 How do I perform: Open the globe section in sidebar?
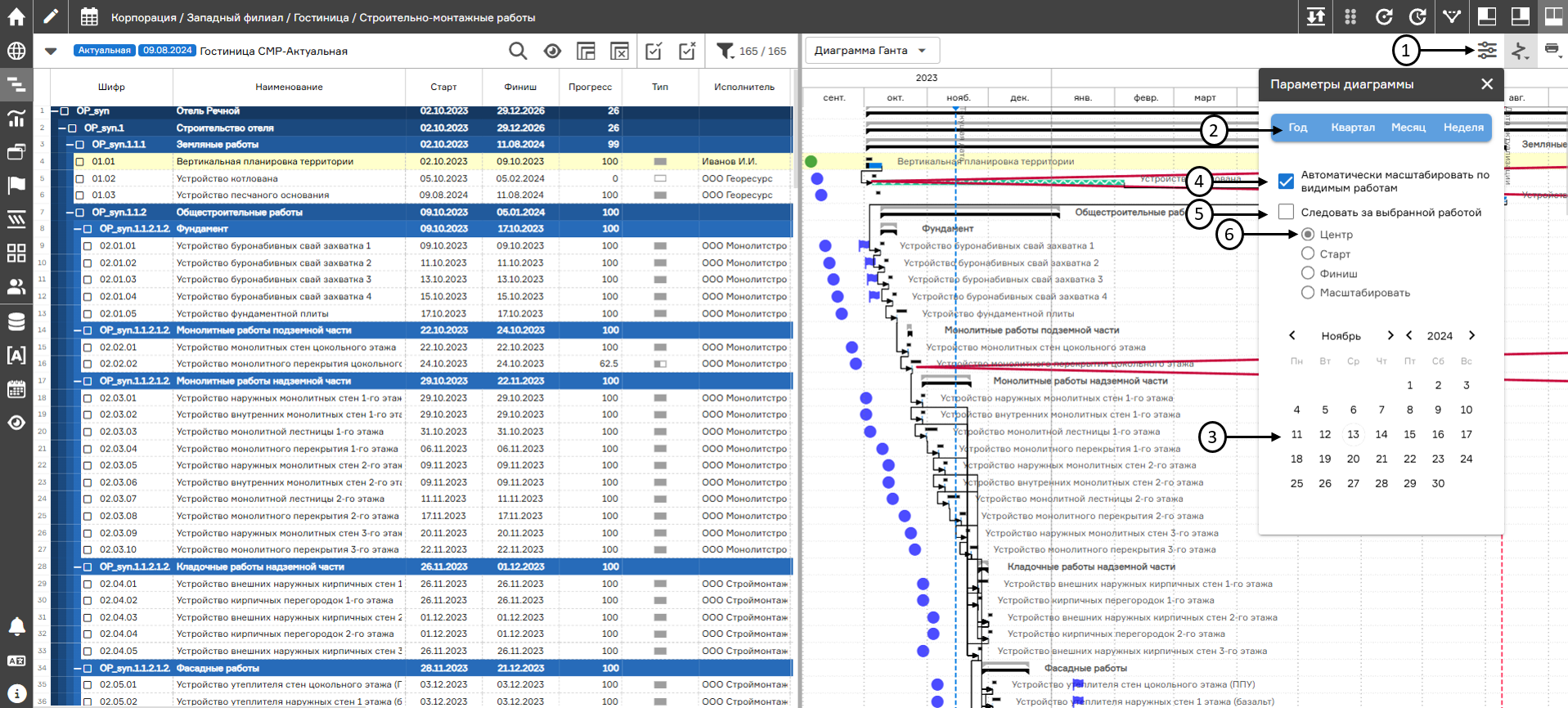pyautogui.click(x=16, y=51)
